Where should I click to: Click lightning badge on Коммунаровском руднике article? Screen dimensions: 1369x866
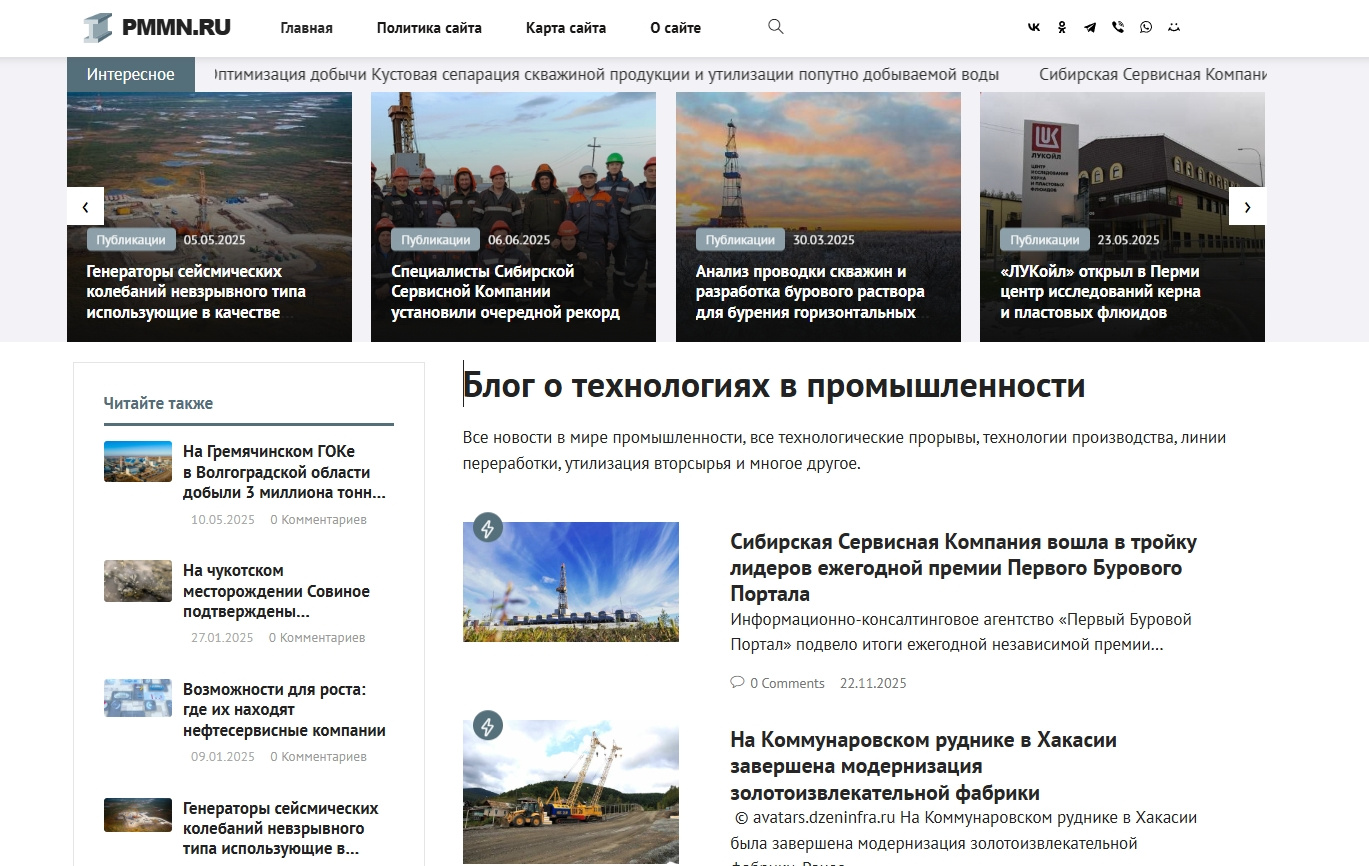488,725
